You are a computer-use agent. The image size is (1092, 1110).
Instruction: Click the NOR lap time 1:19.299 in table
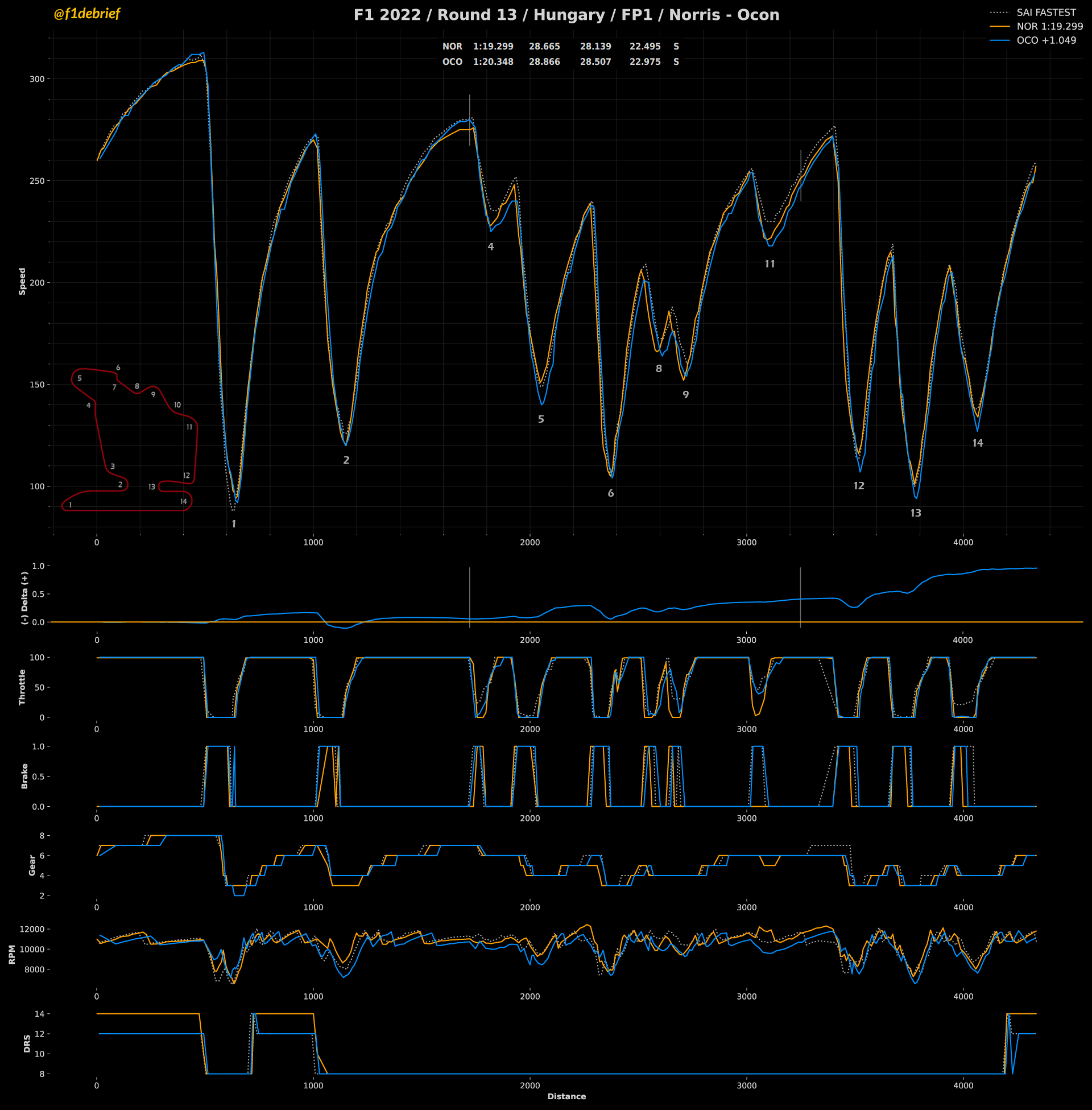tap(493, 47)
